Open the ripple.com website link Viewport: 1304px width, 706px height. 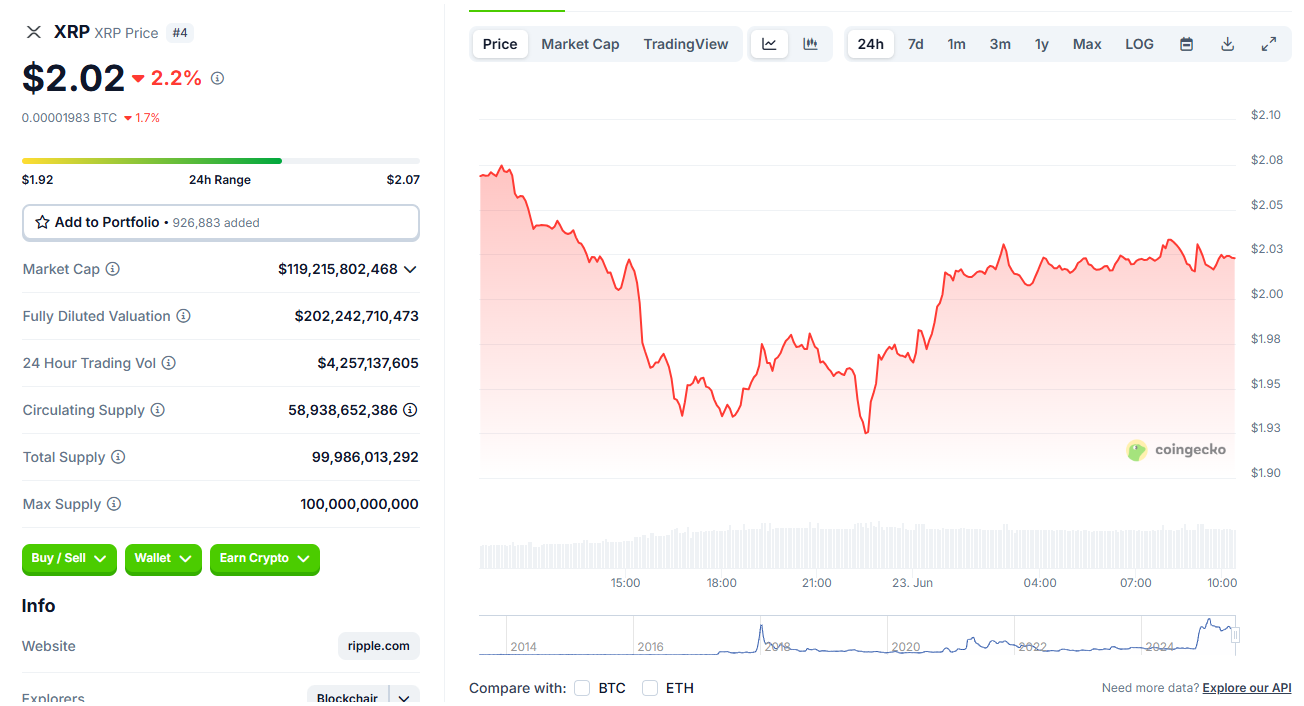point(379,646)
